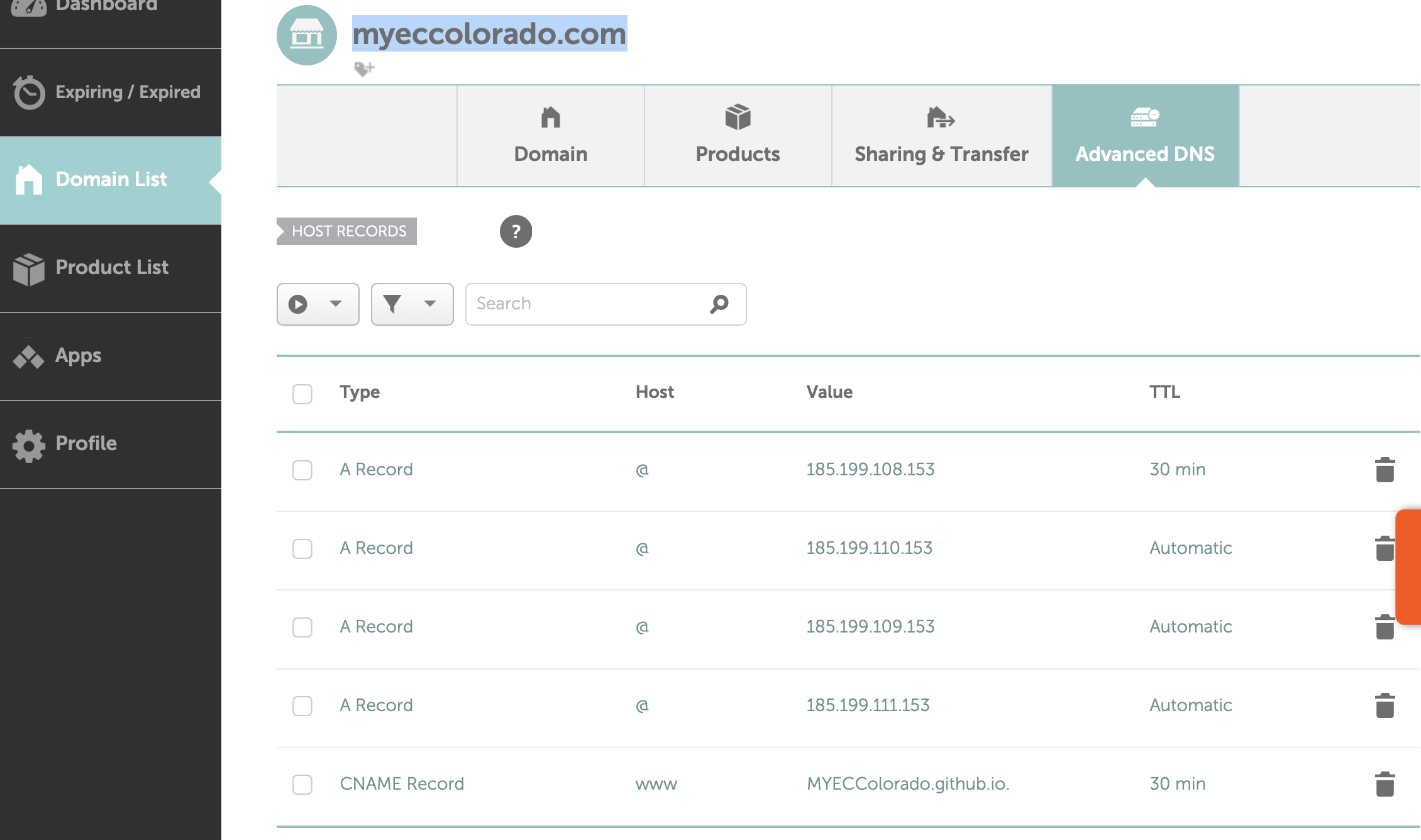
Task: Delete the 185.199.111.153 A Record
Action: pos(1385,705)
